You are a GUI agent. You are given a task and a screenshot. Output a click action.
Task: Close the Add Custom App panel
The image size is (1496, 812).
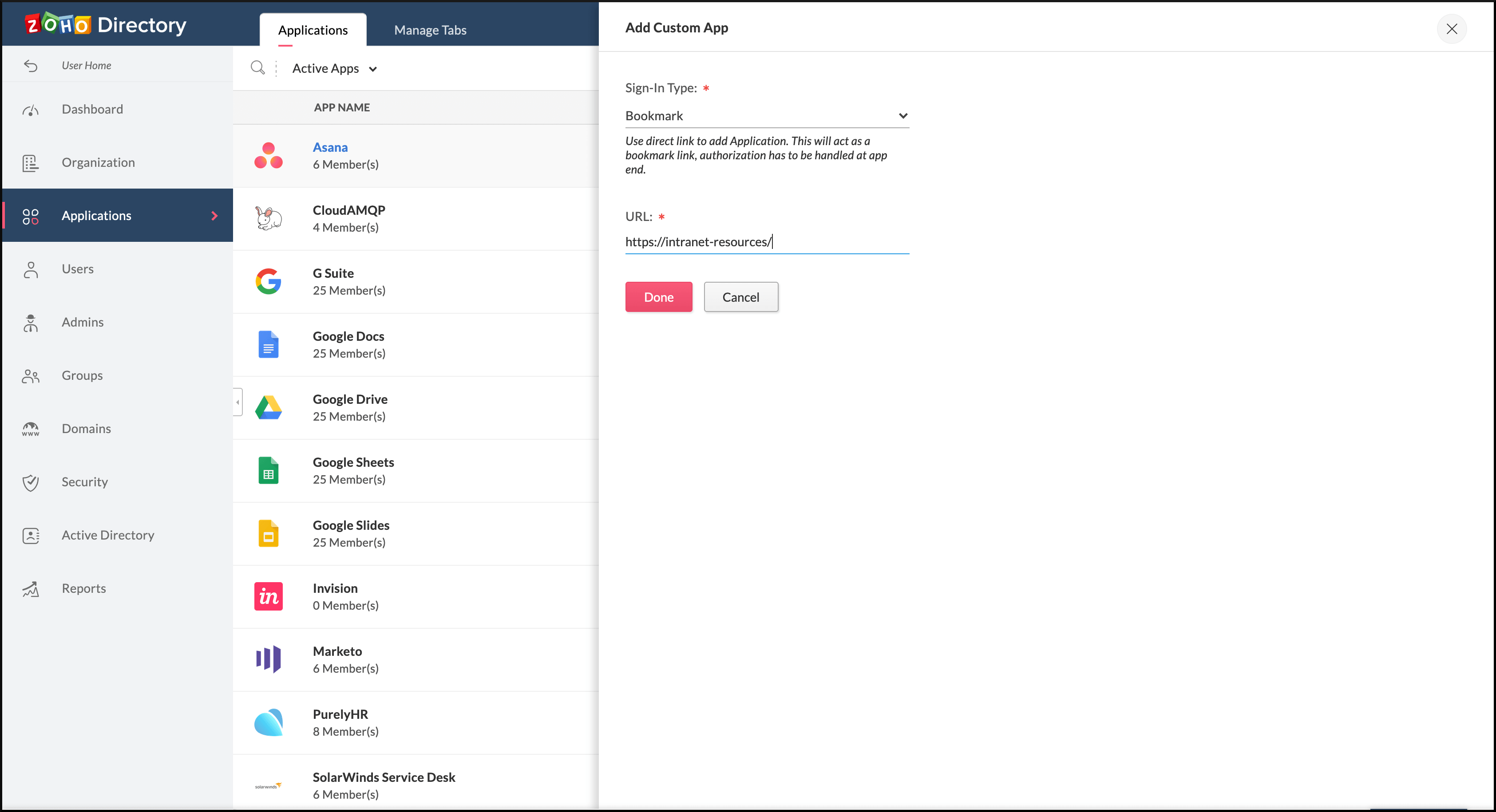pyautogui.click(x=1451, y=28)
